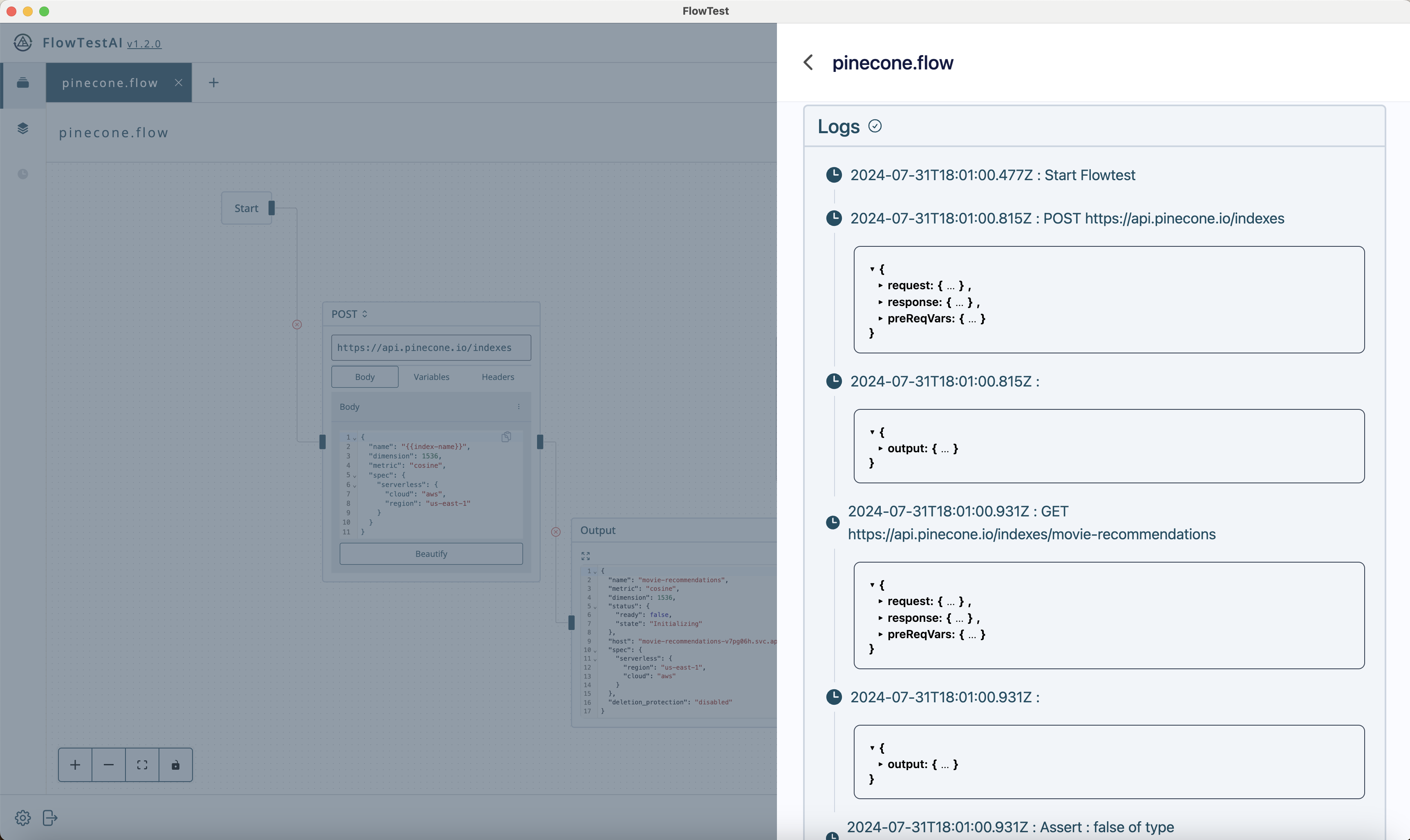Toggle the canvas lock icon
This screenshot has width=1410, height=840.
(175, 765)
